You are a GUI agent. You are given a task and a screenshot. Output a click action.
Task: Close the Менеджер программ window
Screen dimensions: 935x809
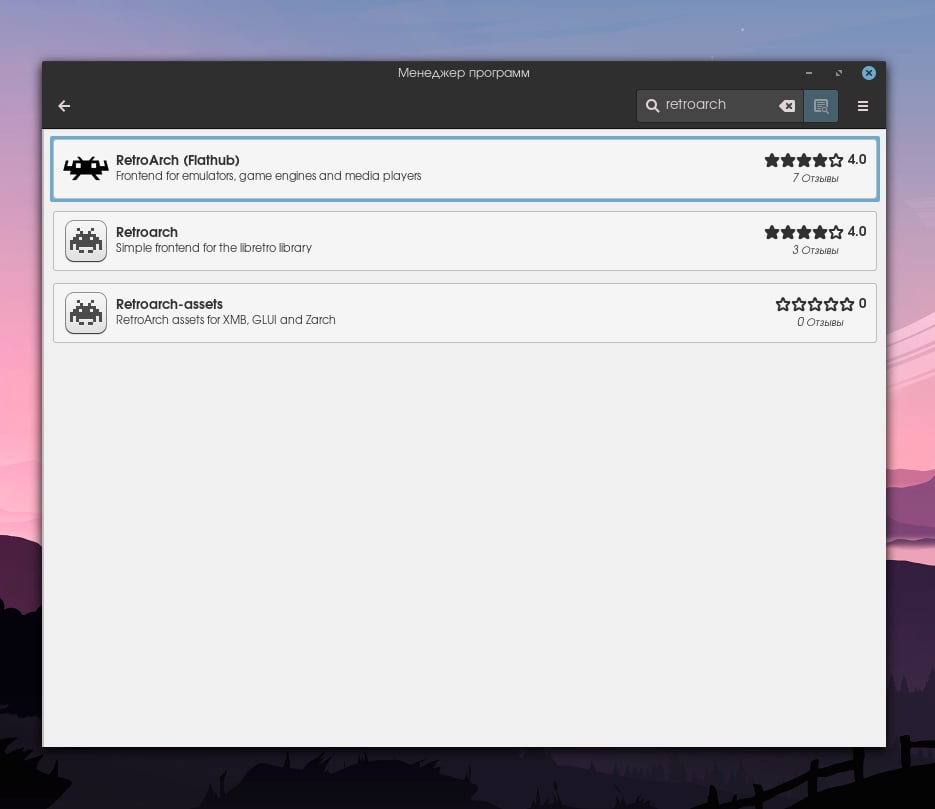point(868,73)
